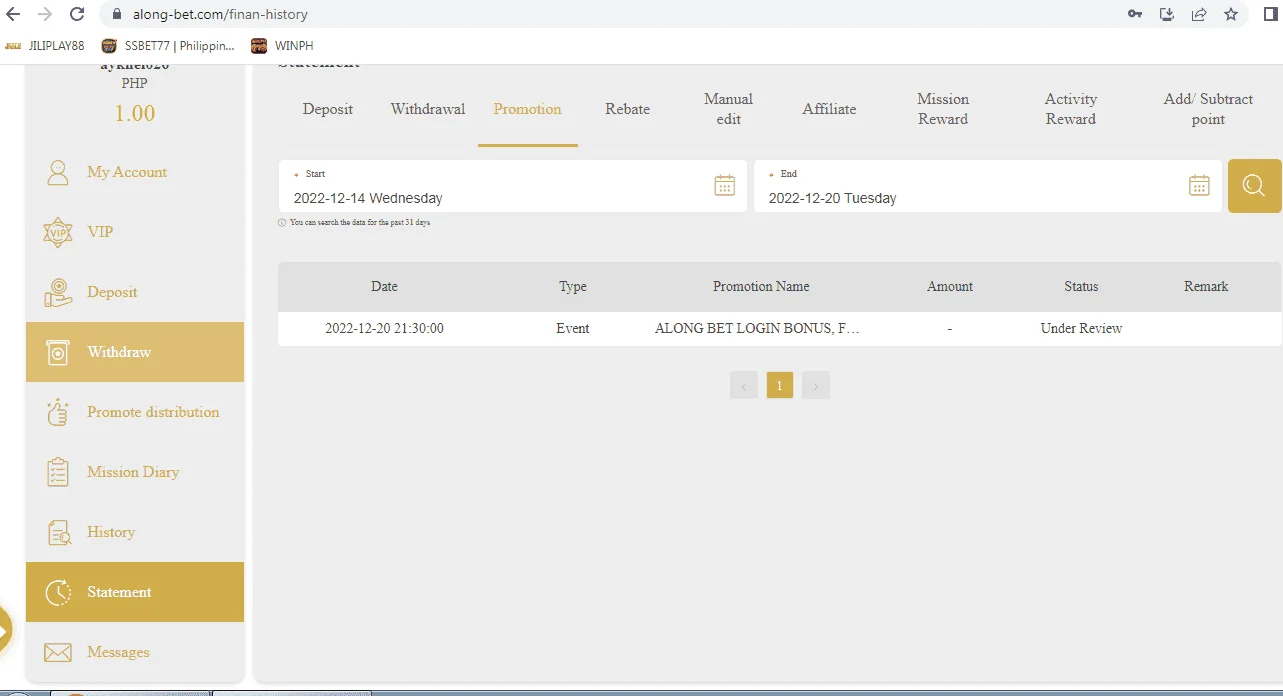
Task: Click ALONG BET LOGIN BONUS promotion name
Action: coord(757,328)
